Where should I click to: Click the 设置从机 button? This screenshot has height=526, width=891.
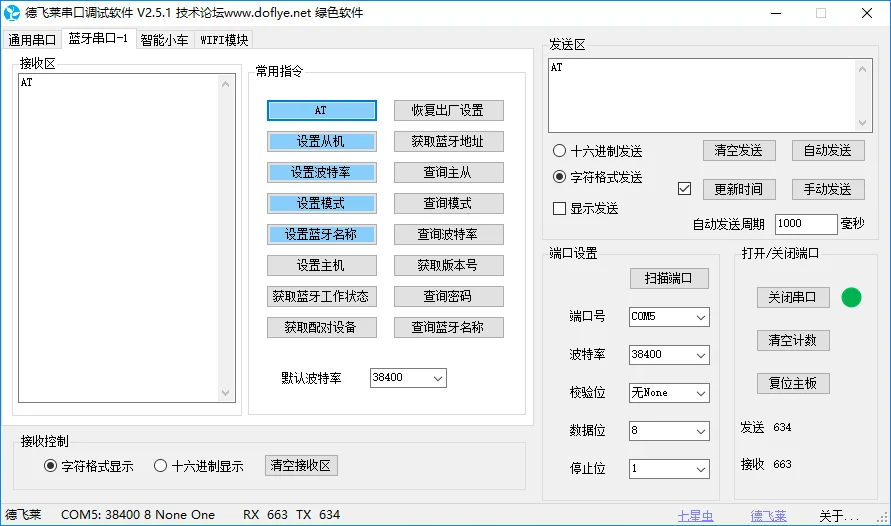click(322, 141)
